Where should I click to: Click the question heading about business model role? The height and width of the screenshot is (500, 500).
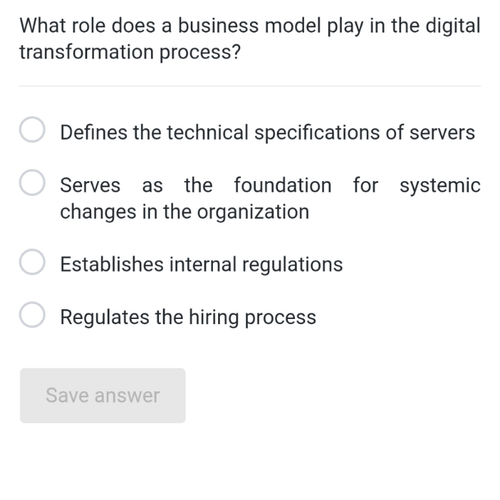coord(250,39)
